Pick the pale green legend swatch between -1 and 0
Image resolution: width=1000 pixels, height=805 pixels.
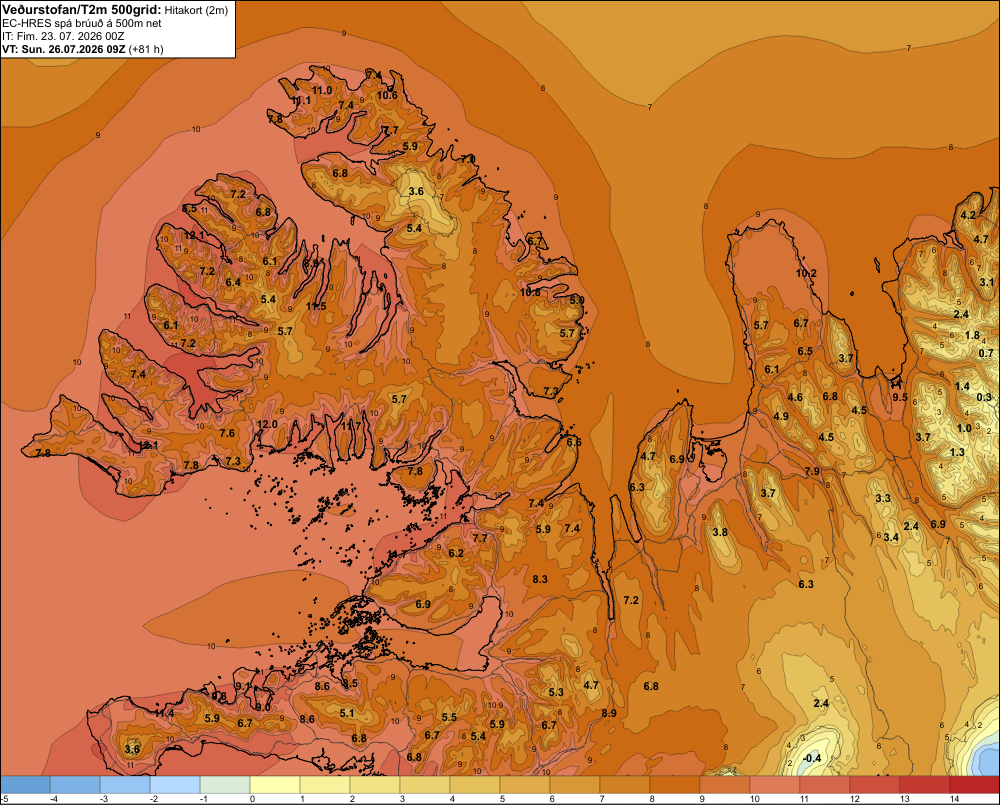[225, 784]
